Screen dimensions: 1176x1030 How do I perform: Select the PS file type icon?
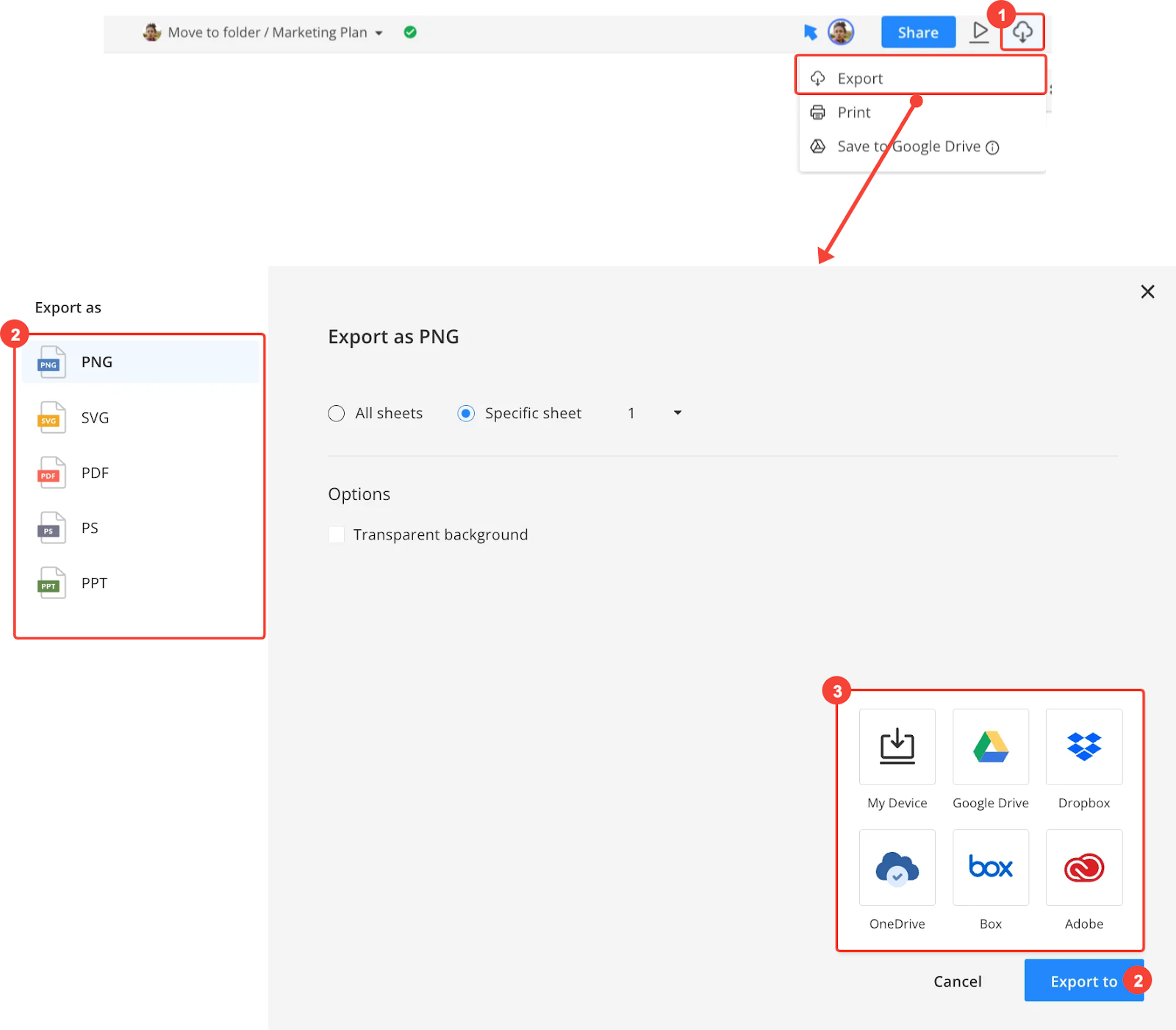click(51, 527)
